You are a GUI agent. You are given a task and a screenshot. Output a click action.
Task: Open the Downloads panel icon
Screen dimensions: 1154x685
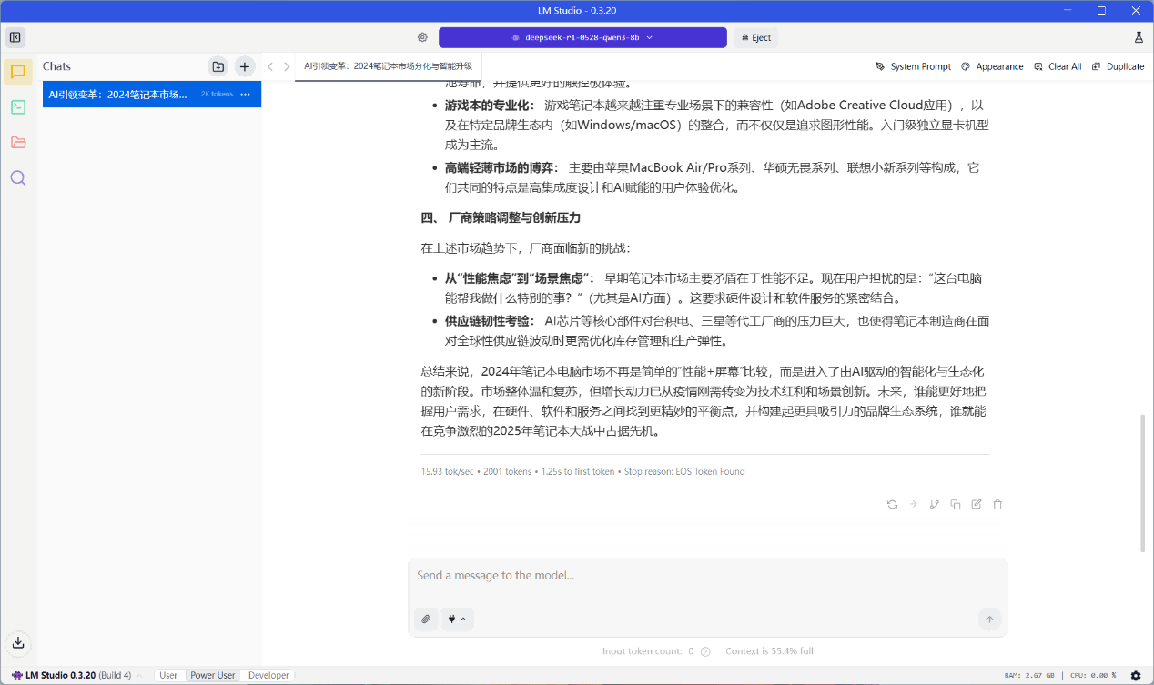tap(18, 643)
